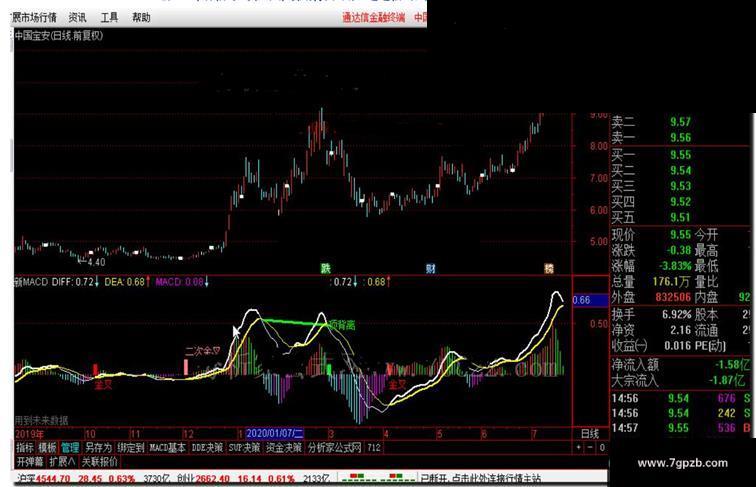
Task: Open the 工具 menu
Action: point(109,18)
